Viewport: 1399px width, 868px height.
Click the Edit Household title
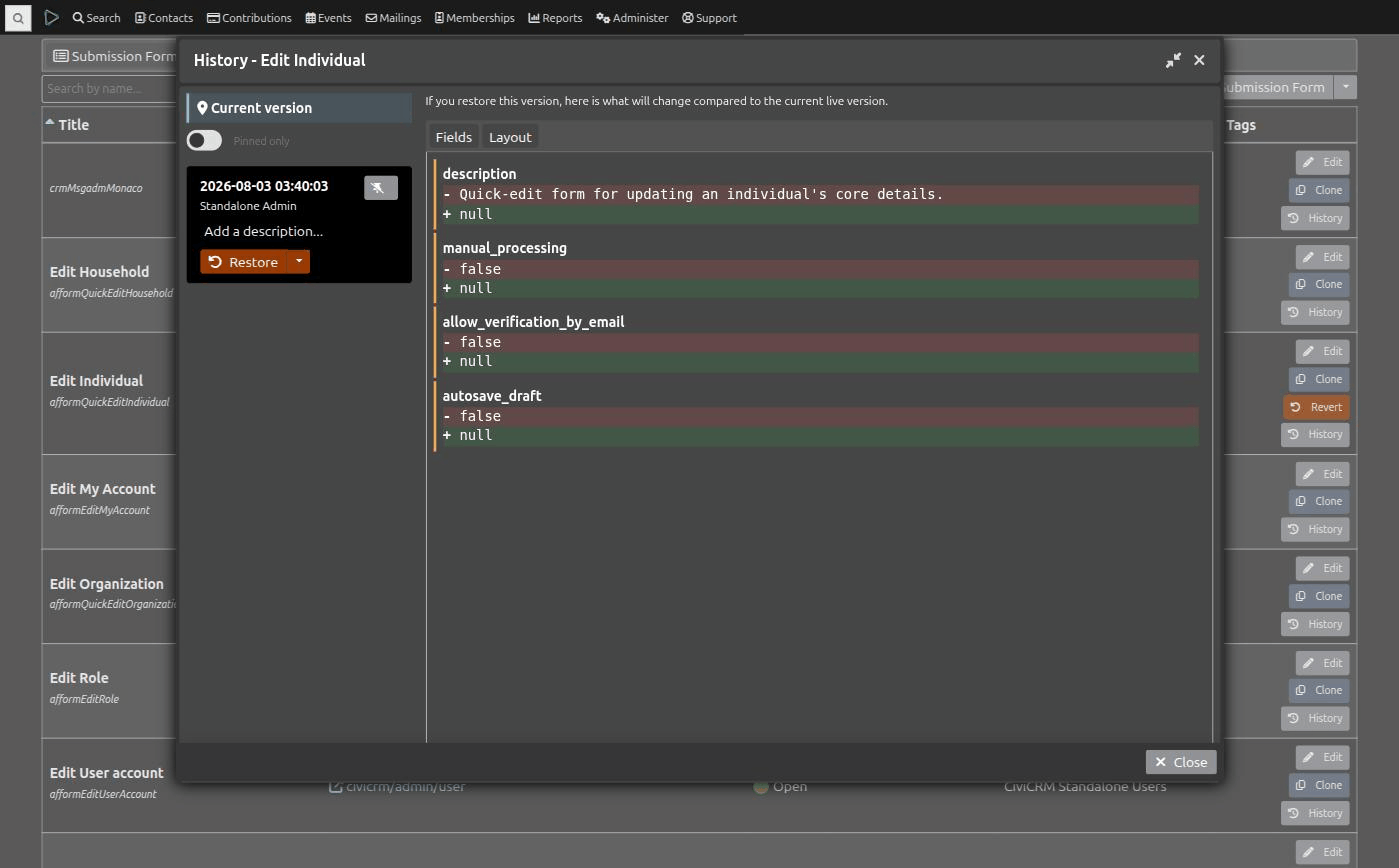99,272
